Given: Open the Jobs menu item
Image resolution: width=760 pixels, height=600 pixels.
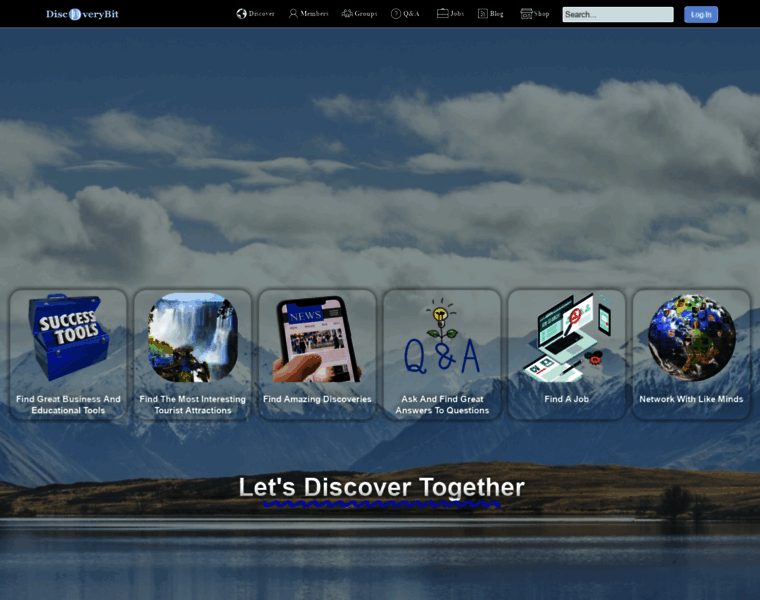Looking at the screenshot, I should (457, 14).
